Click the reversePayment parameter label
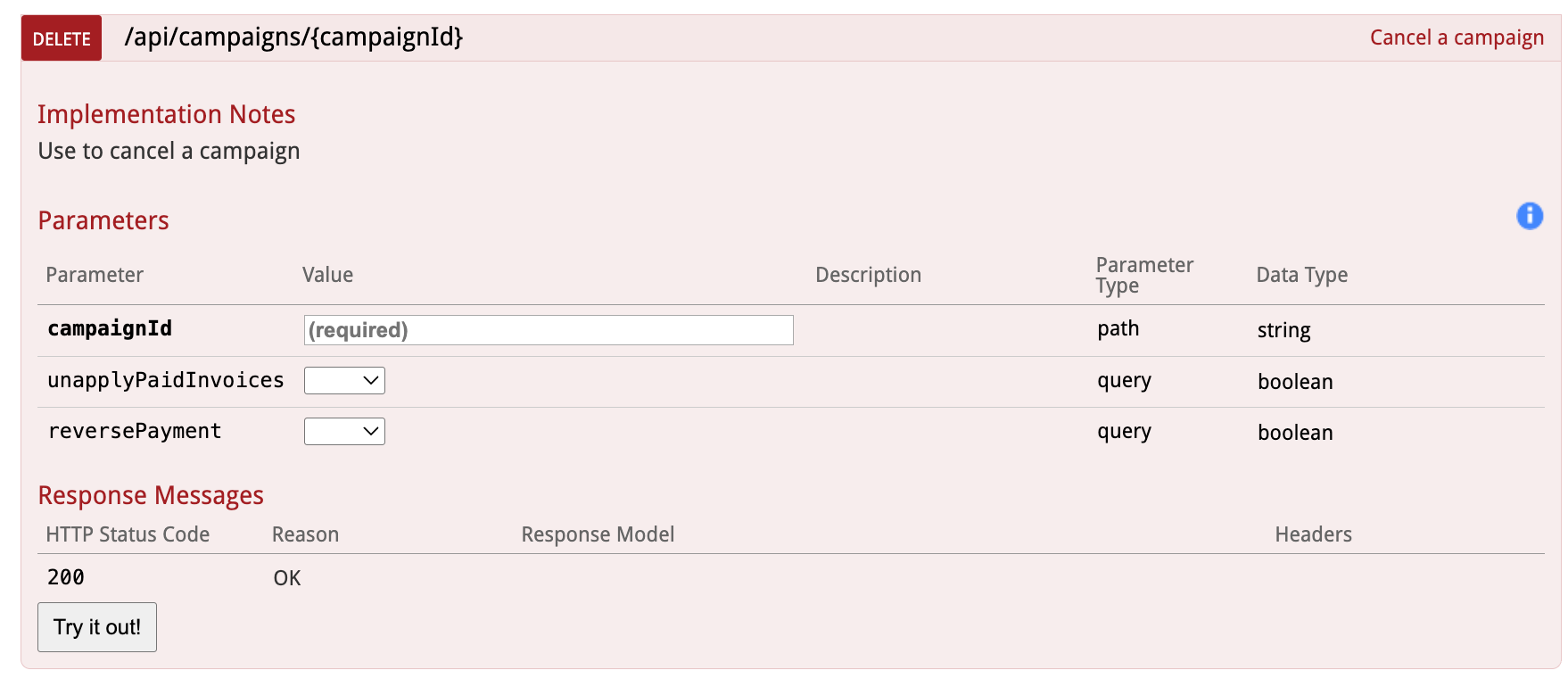 coord(135,431)
